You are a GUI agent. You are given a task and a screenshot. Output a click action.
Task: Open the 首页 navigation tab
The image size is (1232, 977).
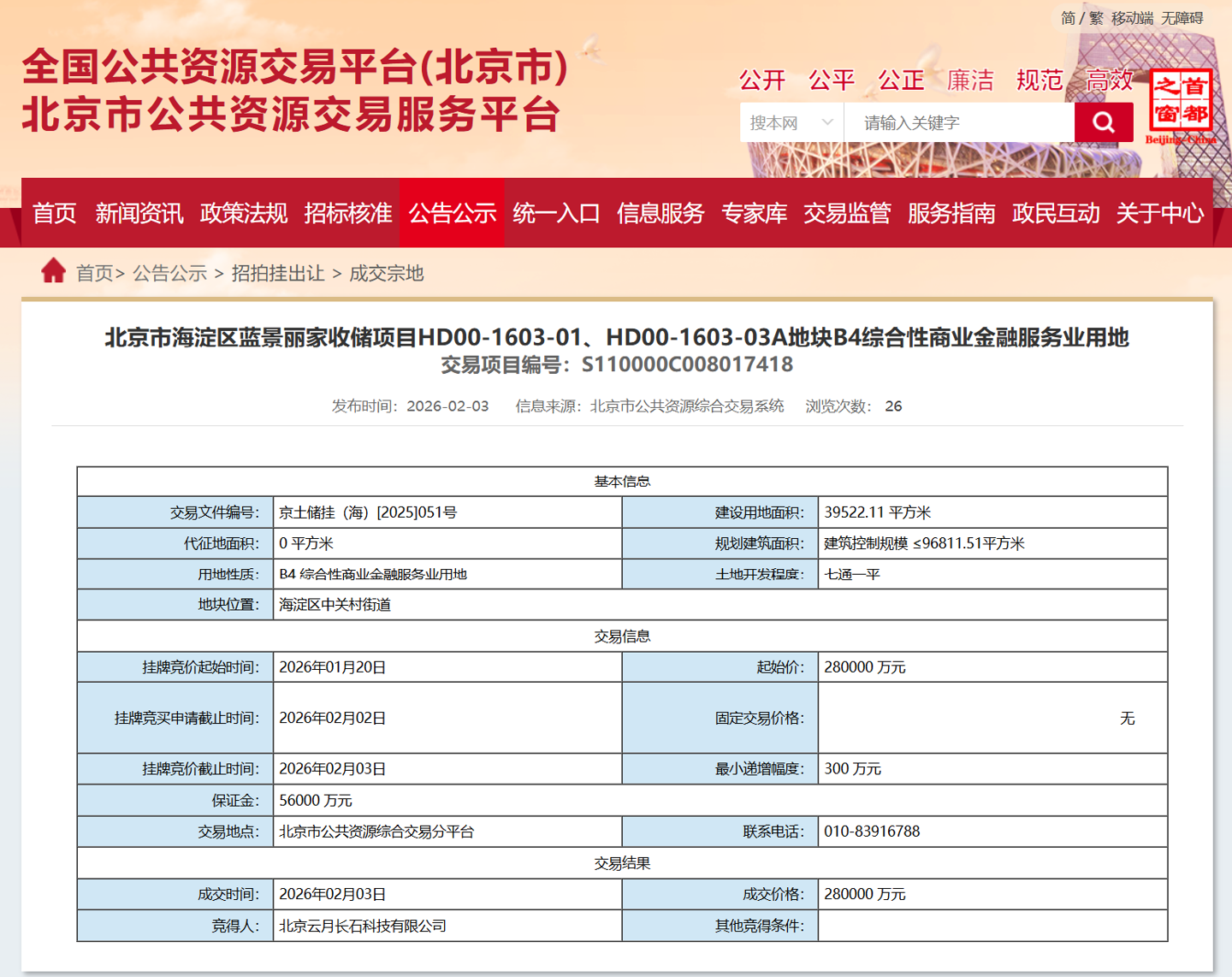[x=54, y=213]
